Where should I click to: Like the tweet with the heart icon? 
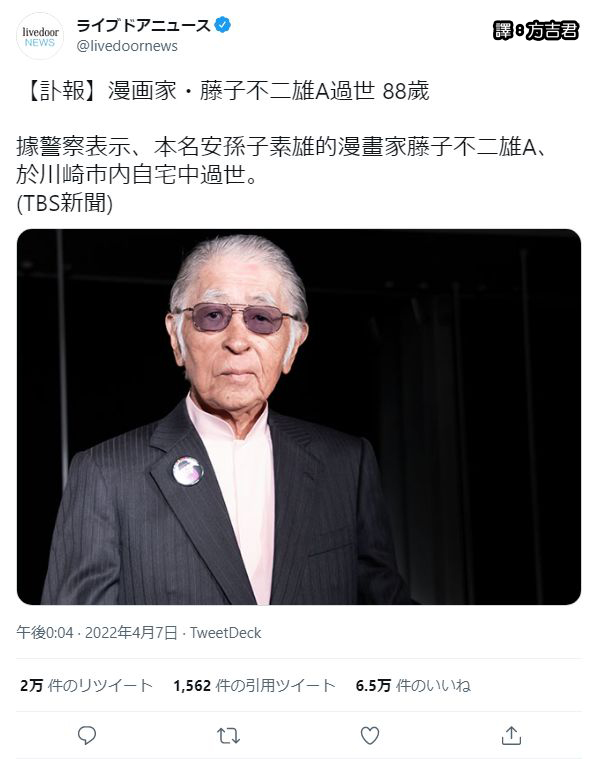[x=370, y=736]
